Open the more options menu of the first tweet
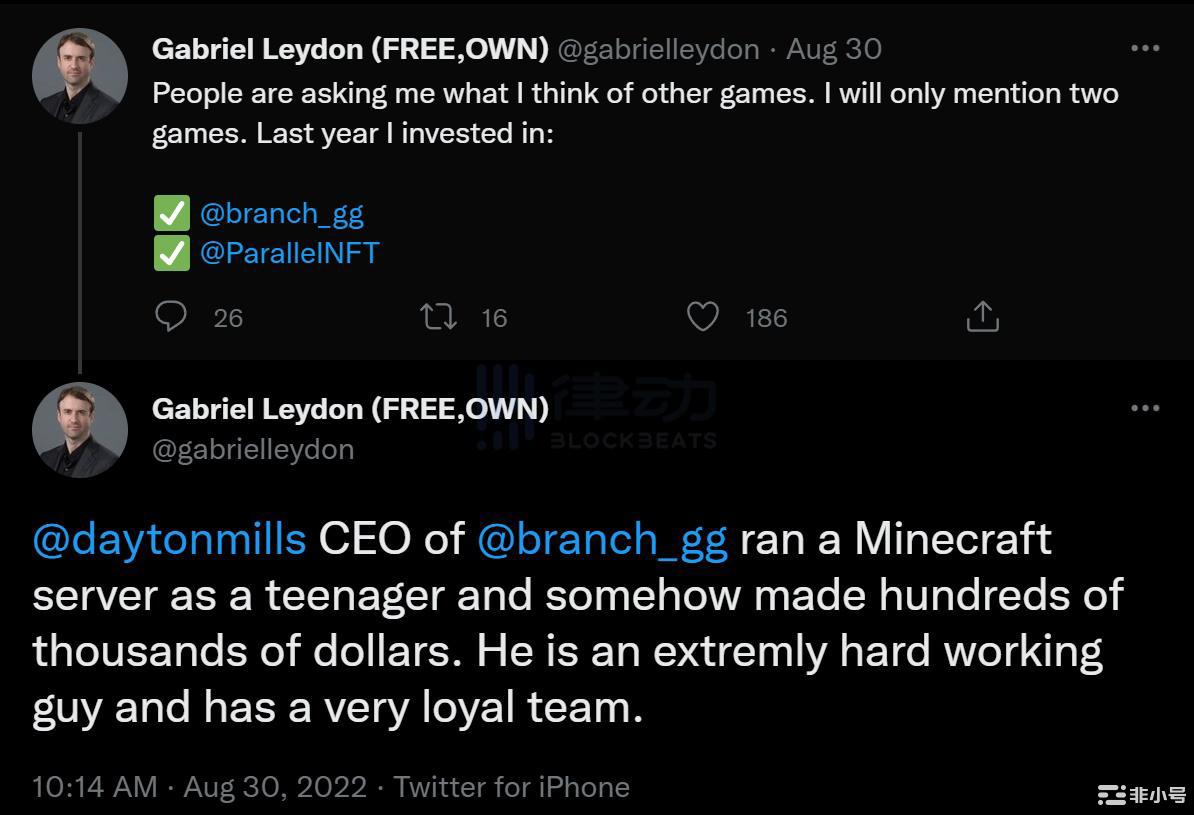Image resolution: width=1194 pixels, height=815 pixels. point(1145,48)
